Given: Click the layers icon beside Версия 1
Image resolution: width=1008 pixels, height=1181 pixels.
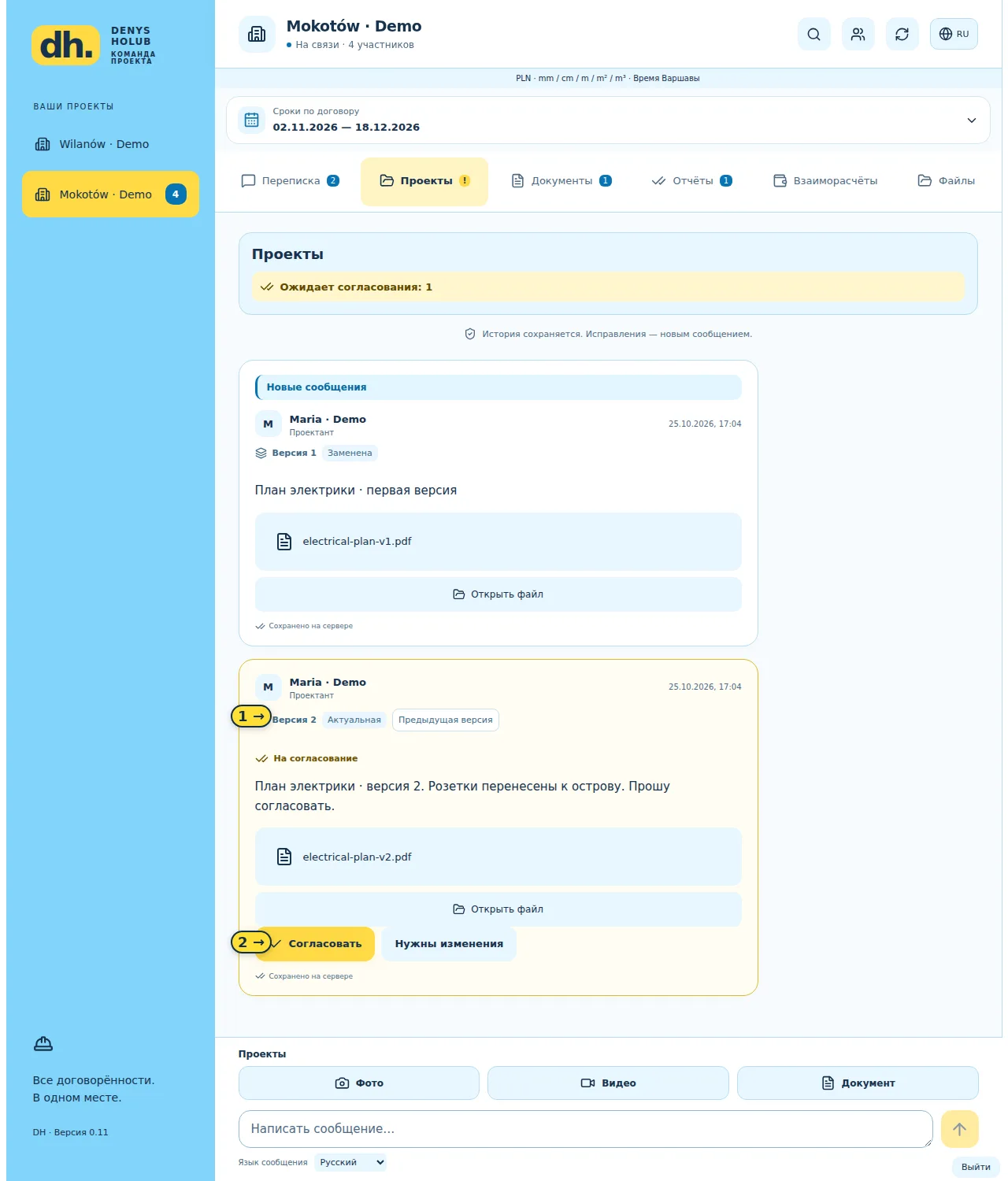Looking at the screenshot, I should 261,453.
